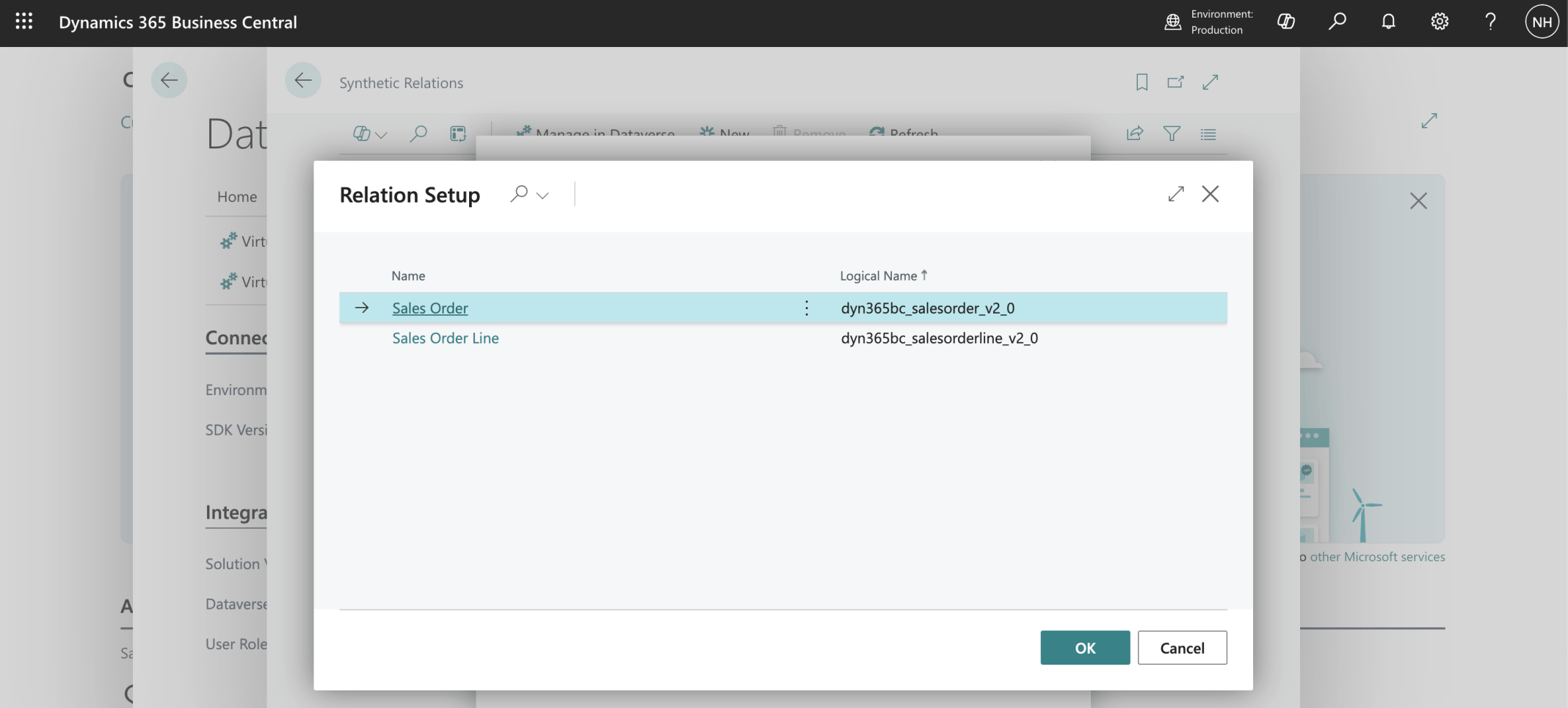Expand the Copilot chevron in Synthetic Relations toolbar
This screenshot has width=1568, height=708.
[381, 135]
